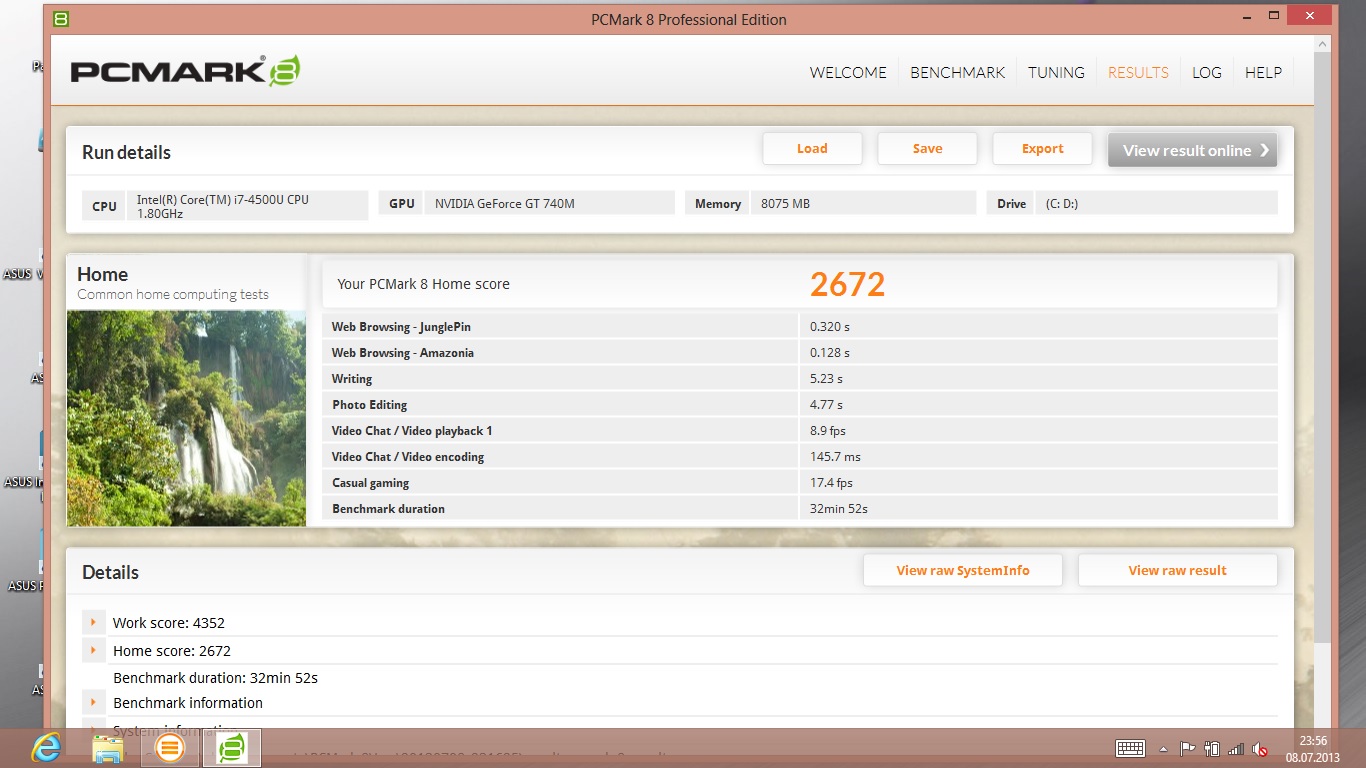Click the PCMark 8 taskbar icon
The image size is (1366, 768).
(232, 747)
